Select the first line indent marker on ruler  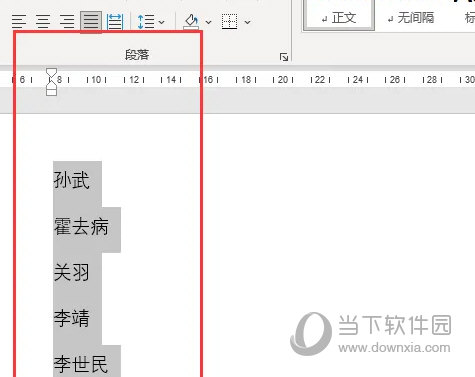pos(51,74)
